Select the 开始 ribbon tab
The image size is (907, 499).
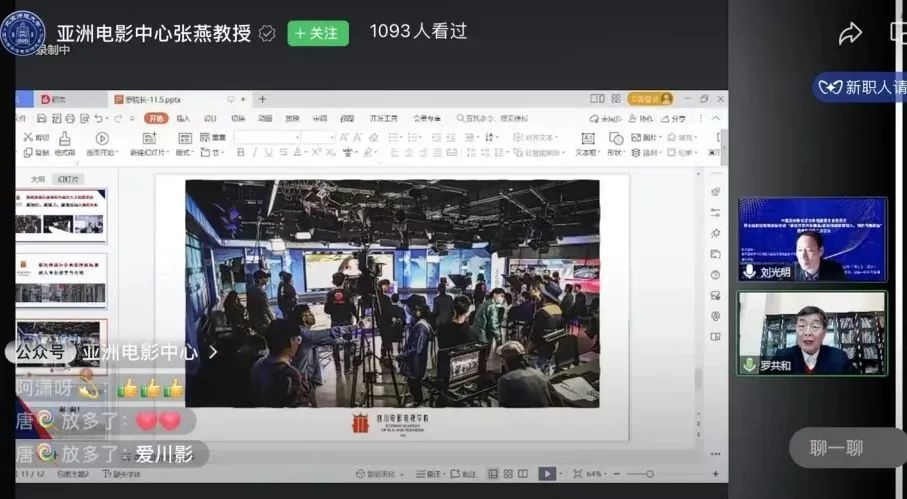[155, 118]
